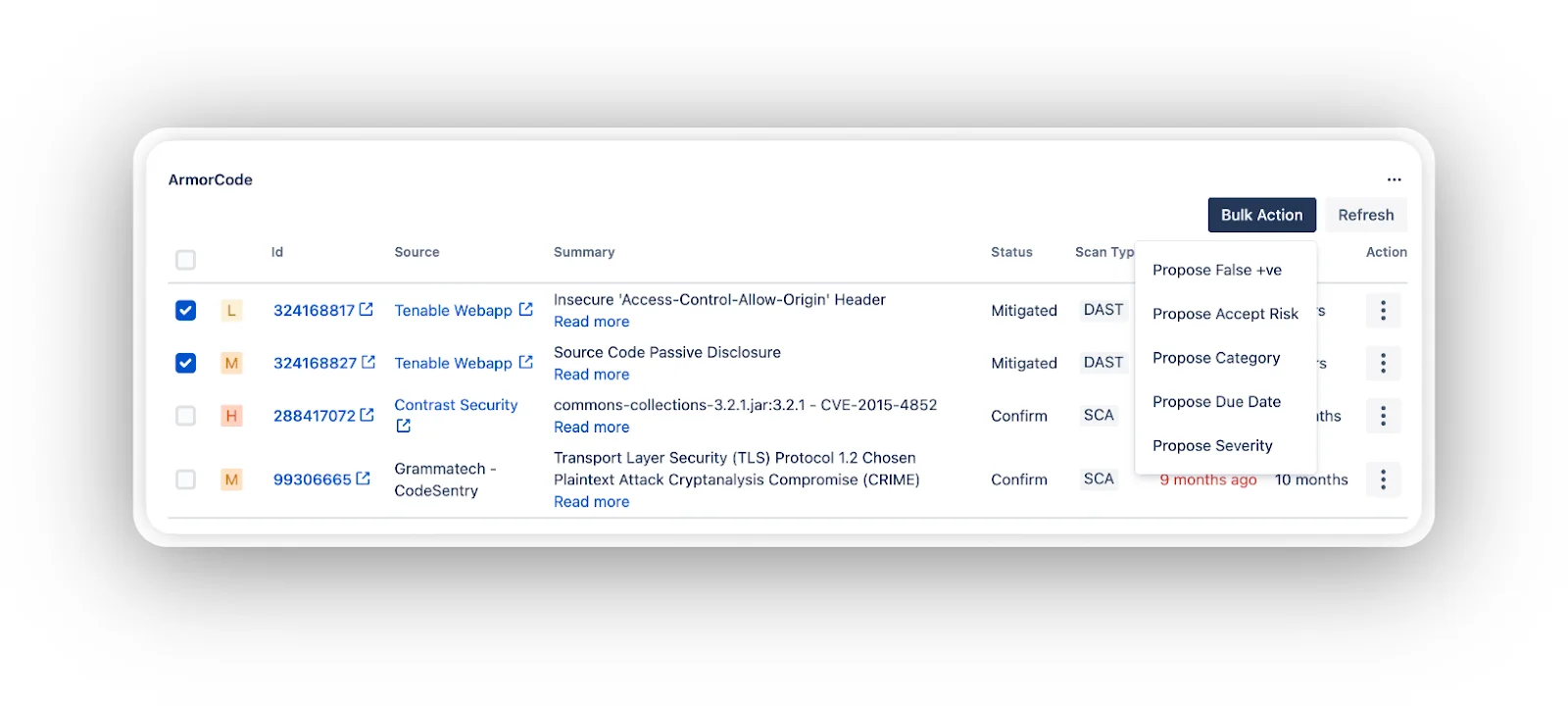Click the Summary column header
Image resolution: width=1568 pixels, height=706 pixels.
[x=584, y=252]
